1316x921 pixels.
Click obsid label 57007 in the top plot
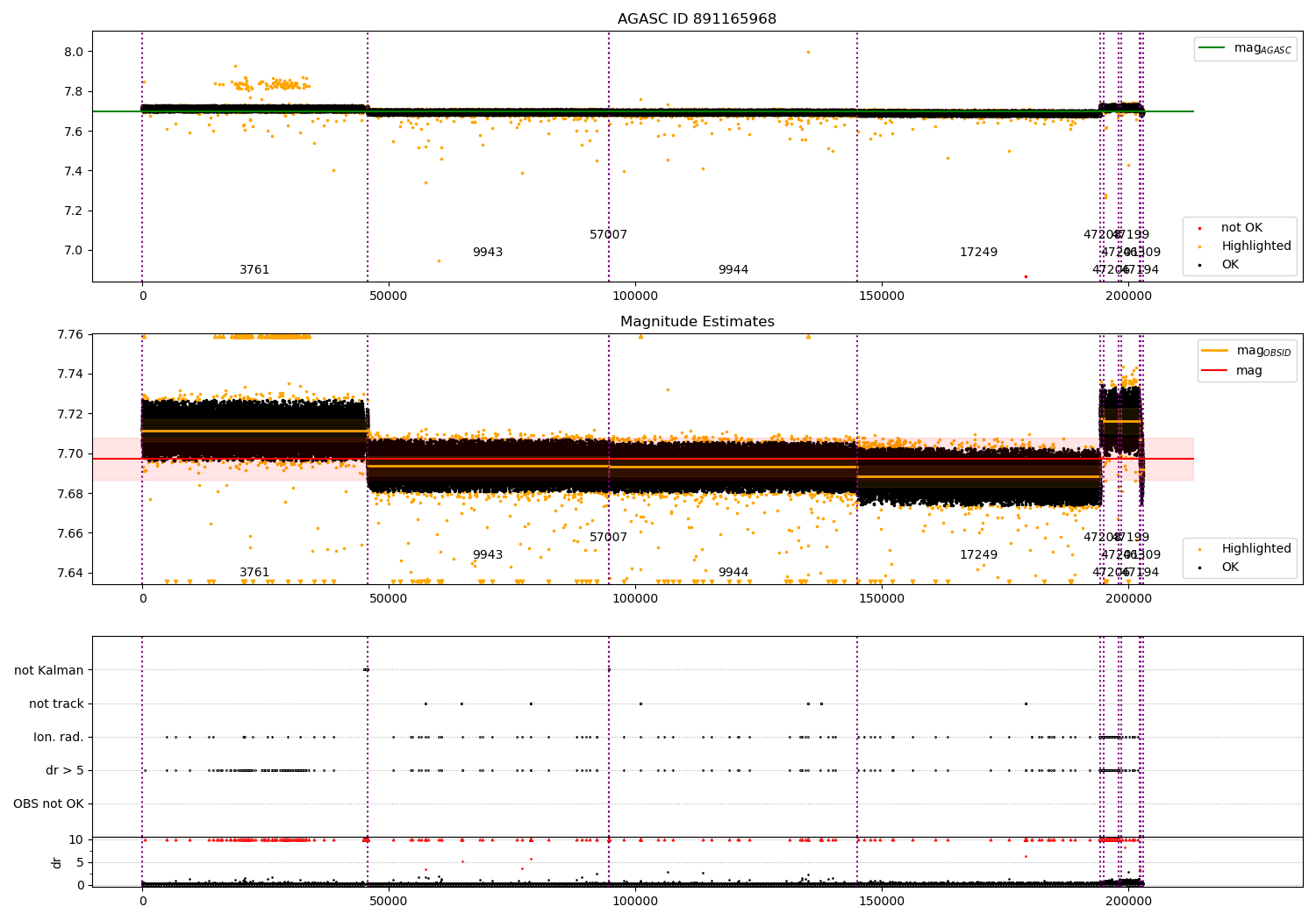tap(608, 235)
